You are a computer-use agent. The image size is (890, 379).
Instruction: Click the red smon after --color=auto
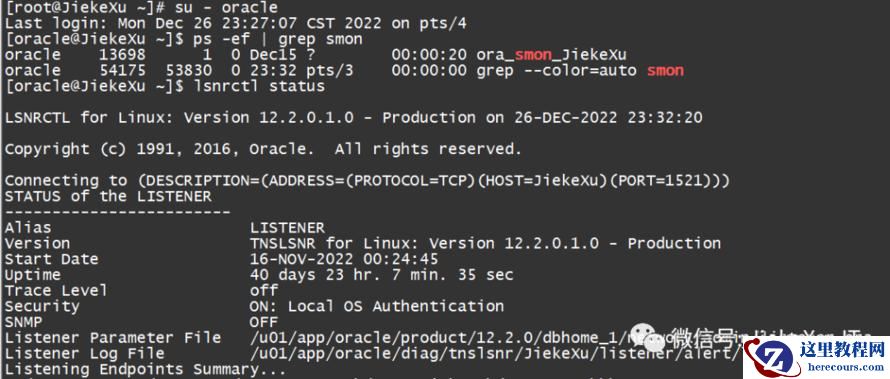665,70
